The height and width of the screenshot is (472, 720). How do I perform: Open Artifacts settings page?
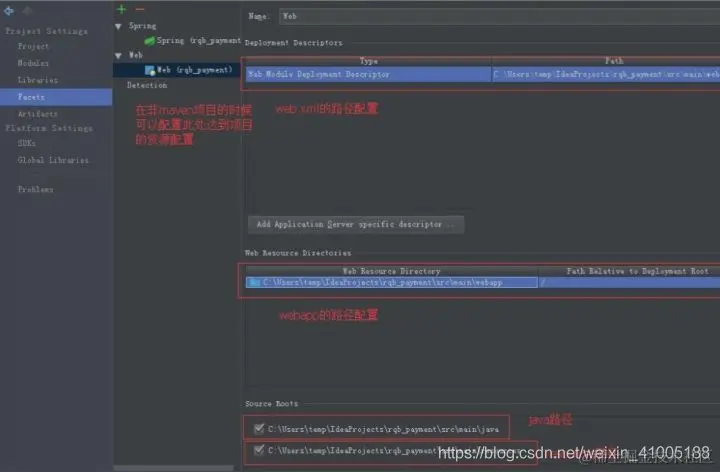[38, 114]
